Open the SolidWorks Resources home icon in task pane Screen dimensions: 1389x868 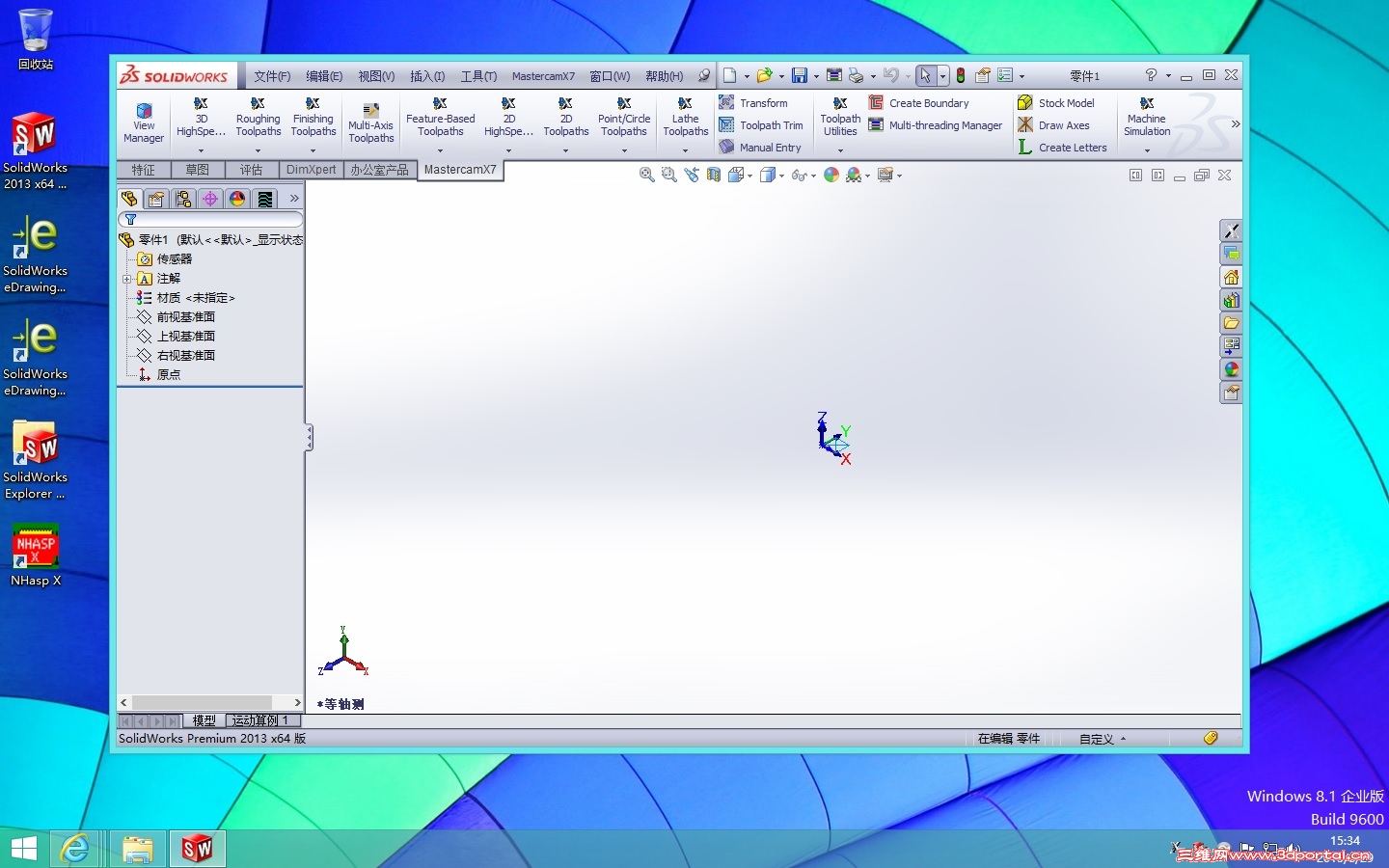click(x=1231, y=277)
